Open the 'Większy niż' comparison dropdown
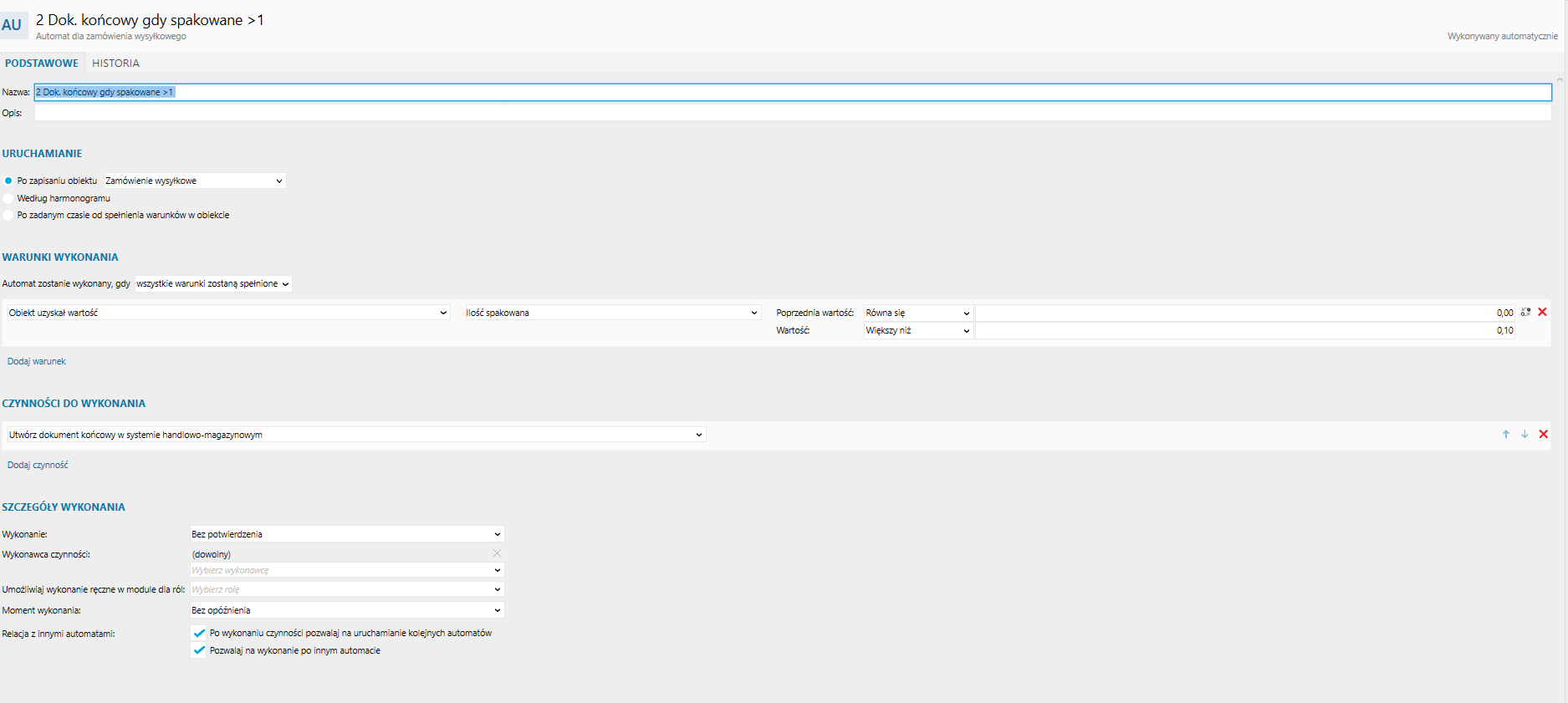The height and width of the screenshot is (703, 1568). (x=917, y=330)
